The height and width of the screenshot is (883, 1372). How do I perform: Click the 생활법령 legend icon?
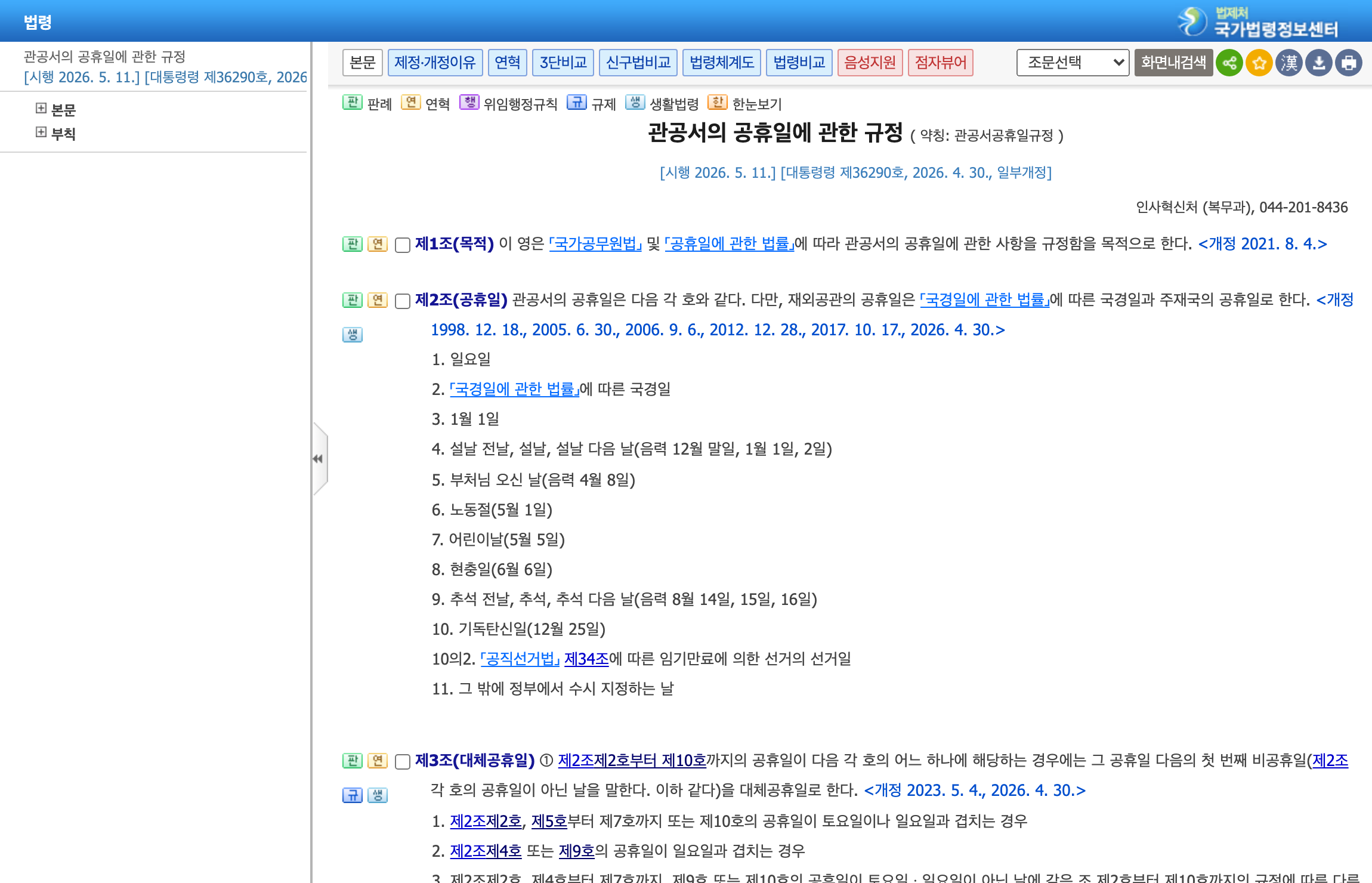(635, 103)
